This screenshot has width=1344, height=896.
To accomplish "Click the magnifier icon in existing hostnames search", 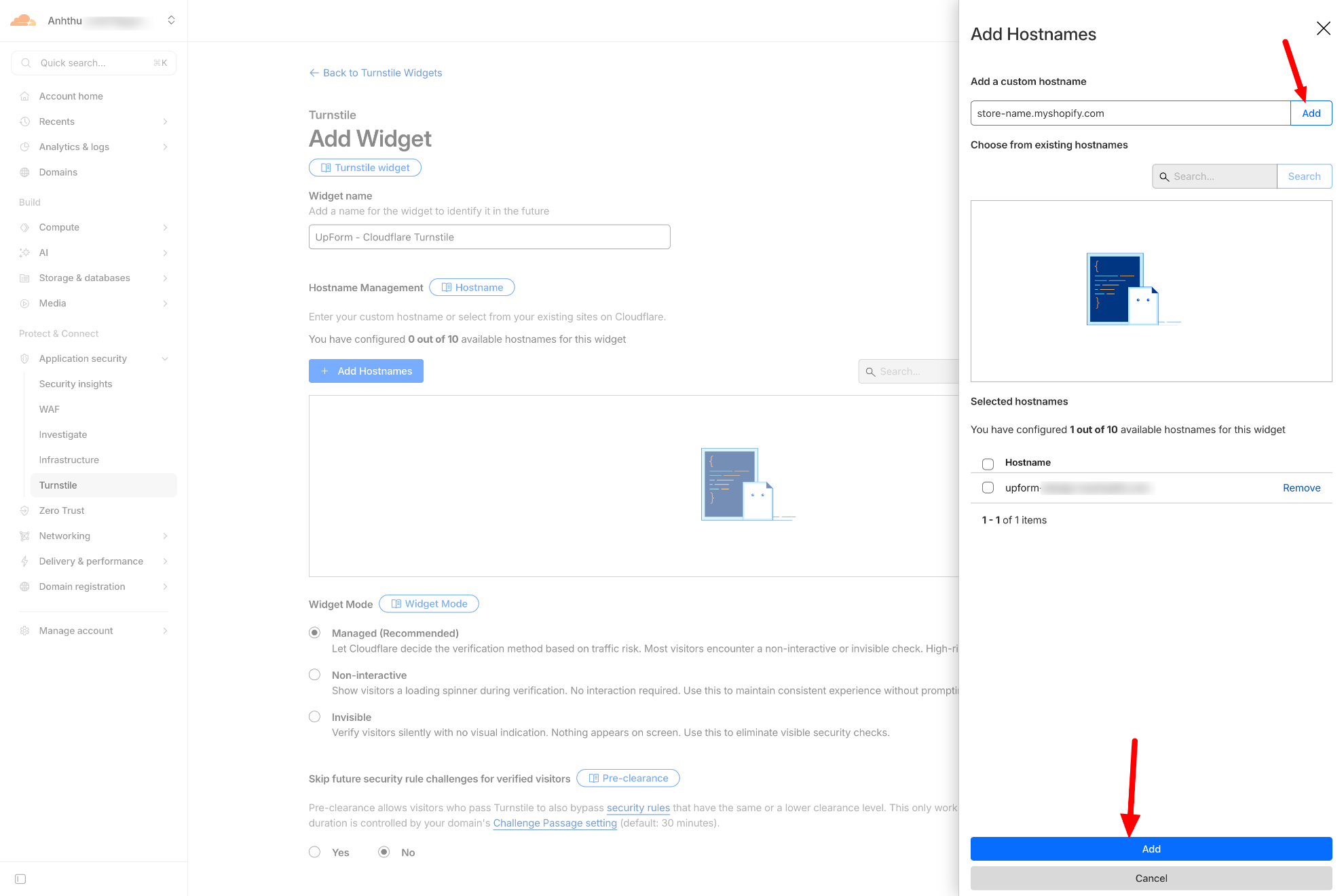I will tap(1164, 176).
